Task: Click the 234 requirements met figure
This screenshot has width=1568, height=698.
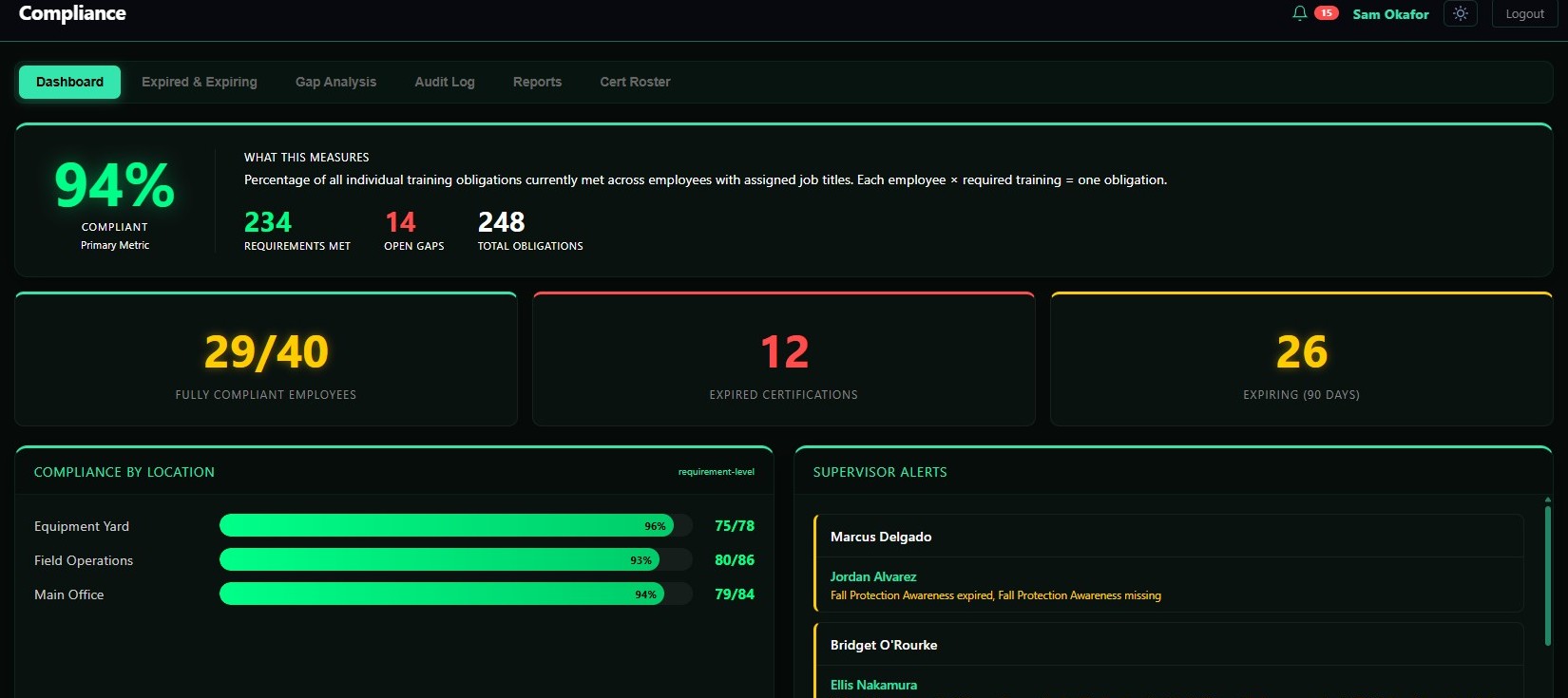Action: coord(268,222)
